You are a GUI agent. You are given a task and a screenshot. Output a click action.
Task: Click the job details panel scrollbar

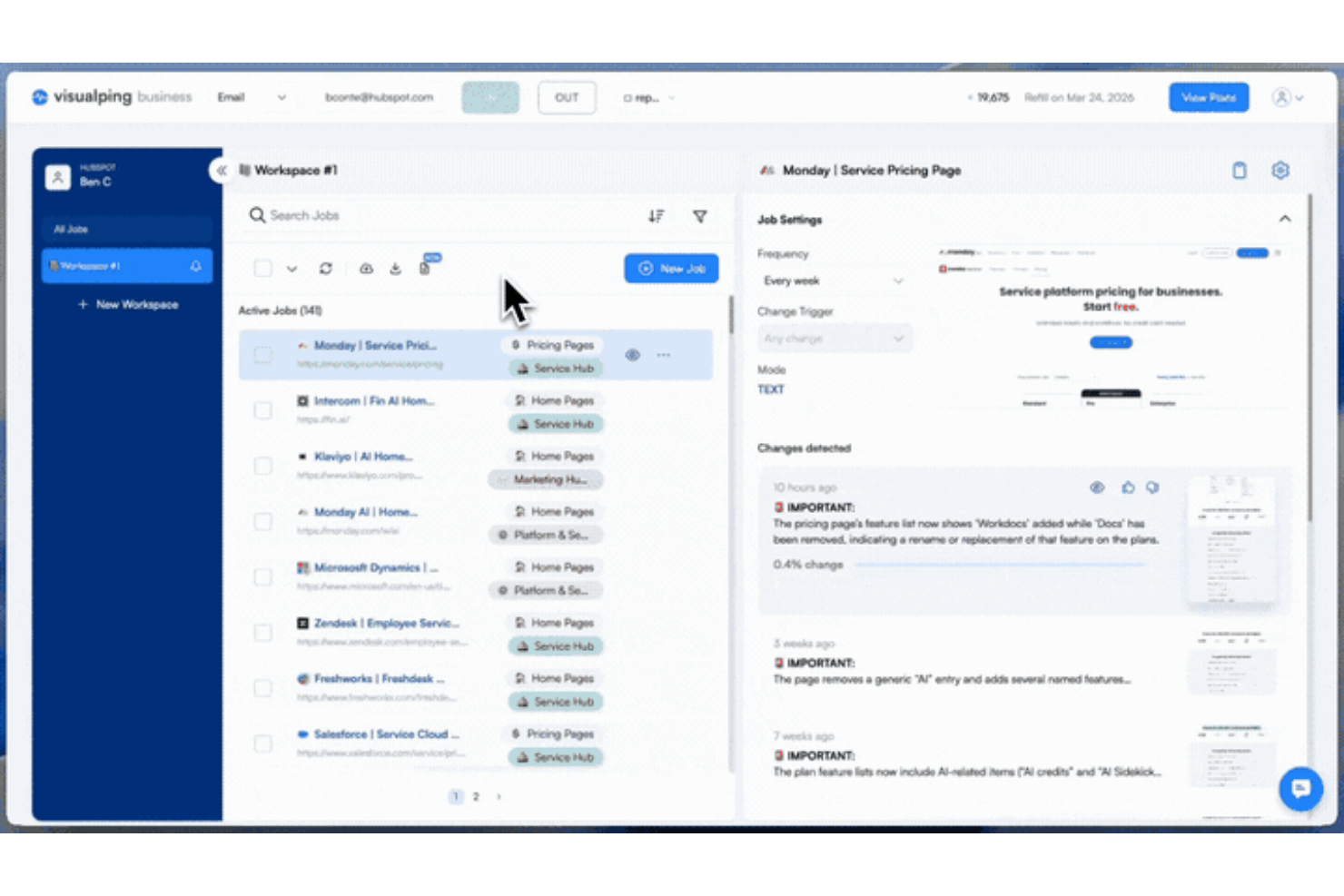(x=1309, y=358)
